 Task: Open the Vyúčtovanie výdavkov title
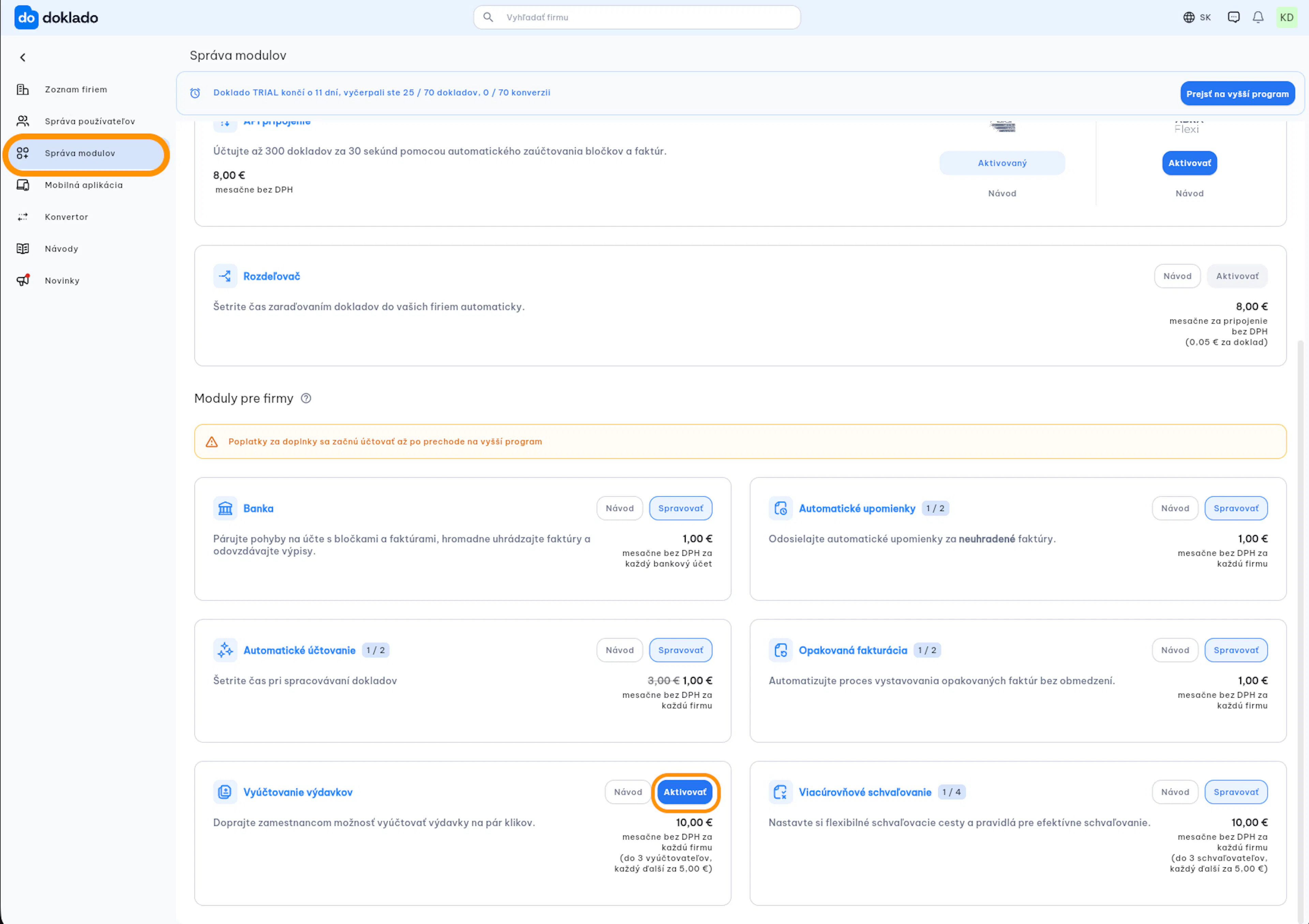click(x=298, y=792)
